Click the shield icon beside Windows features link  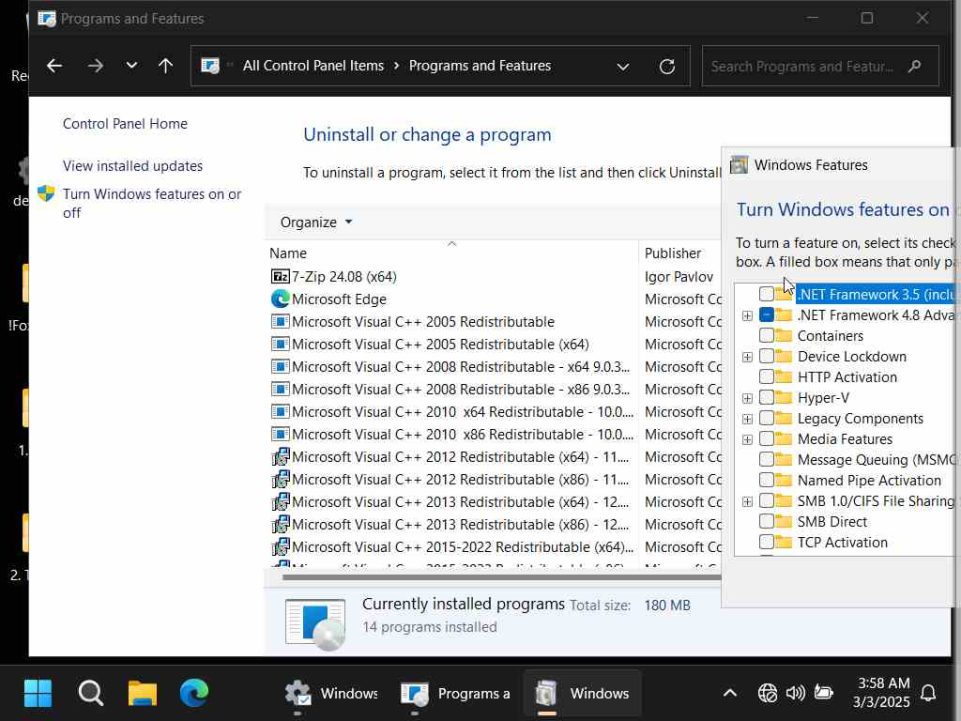pos(46,194)
